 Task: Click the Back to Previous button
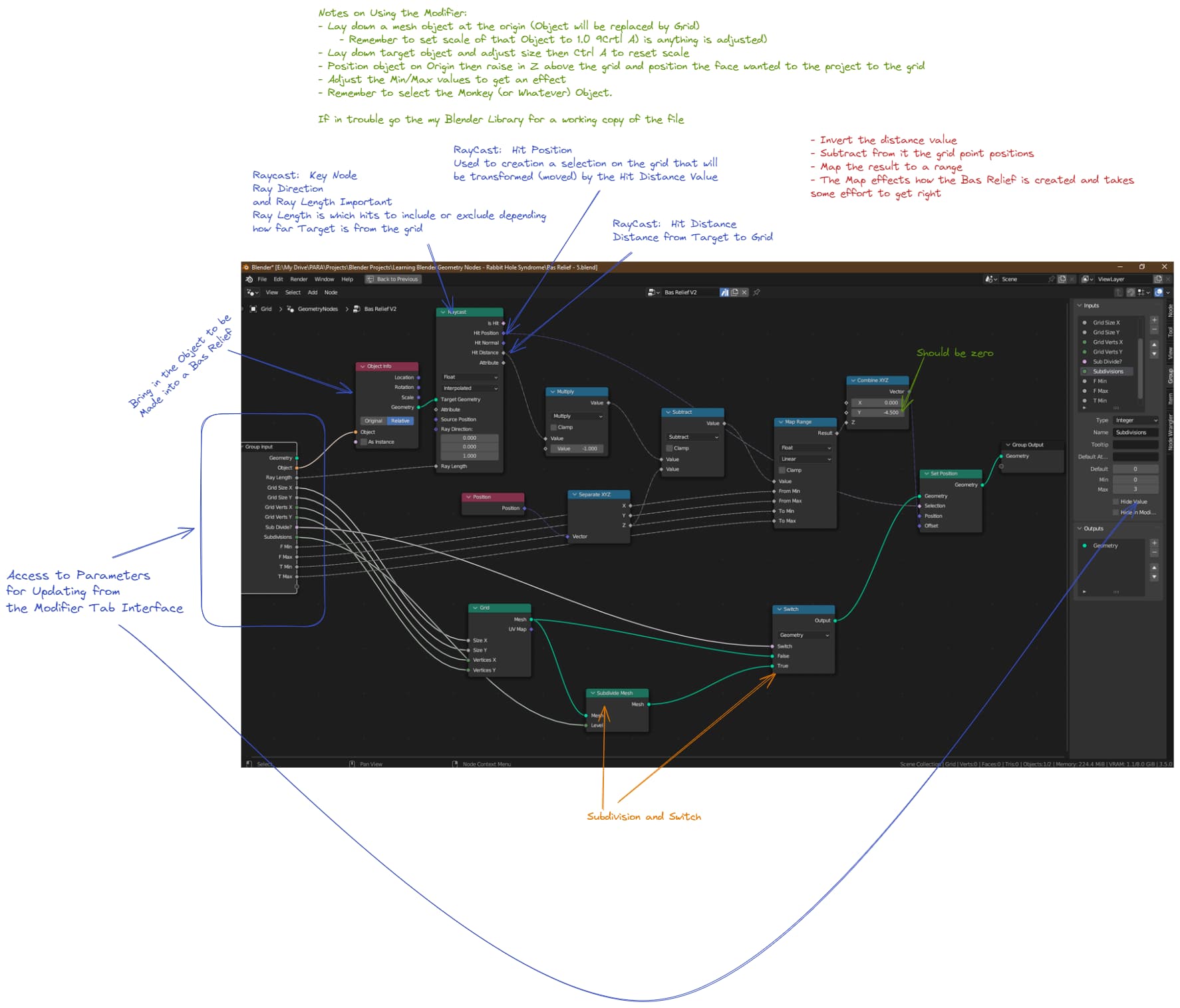tap(393, 279)
